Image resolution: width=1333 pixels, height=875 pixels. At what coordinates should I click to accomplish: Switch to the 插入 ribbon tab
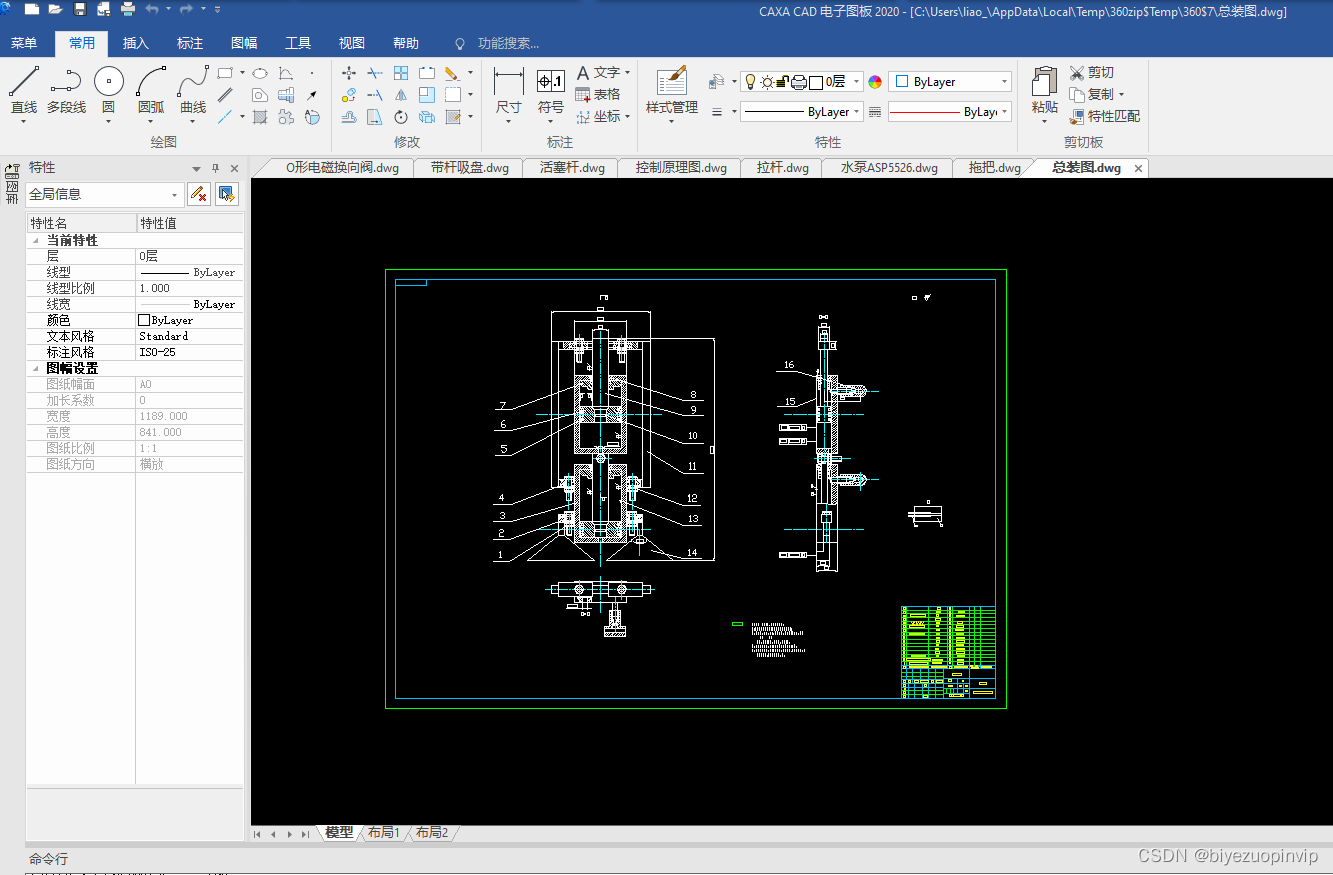point(136,43)
